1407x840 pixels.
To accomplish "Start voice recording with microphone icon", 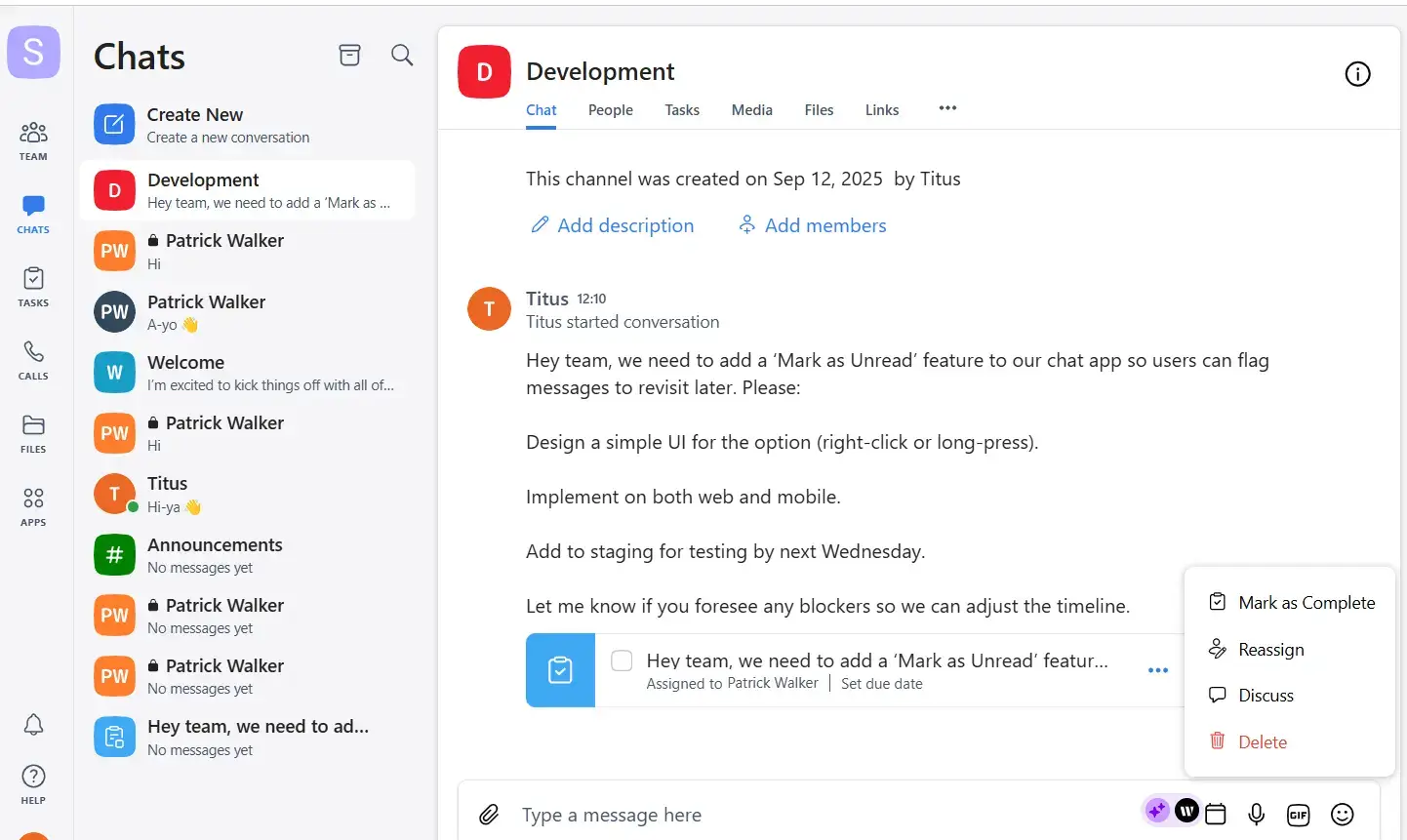I will point(1257,815).
